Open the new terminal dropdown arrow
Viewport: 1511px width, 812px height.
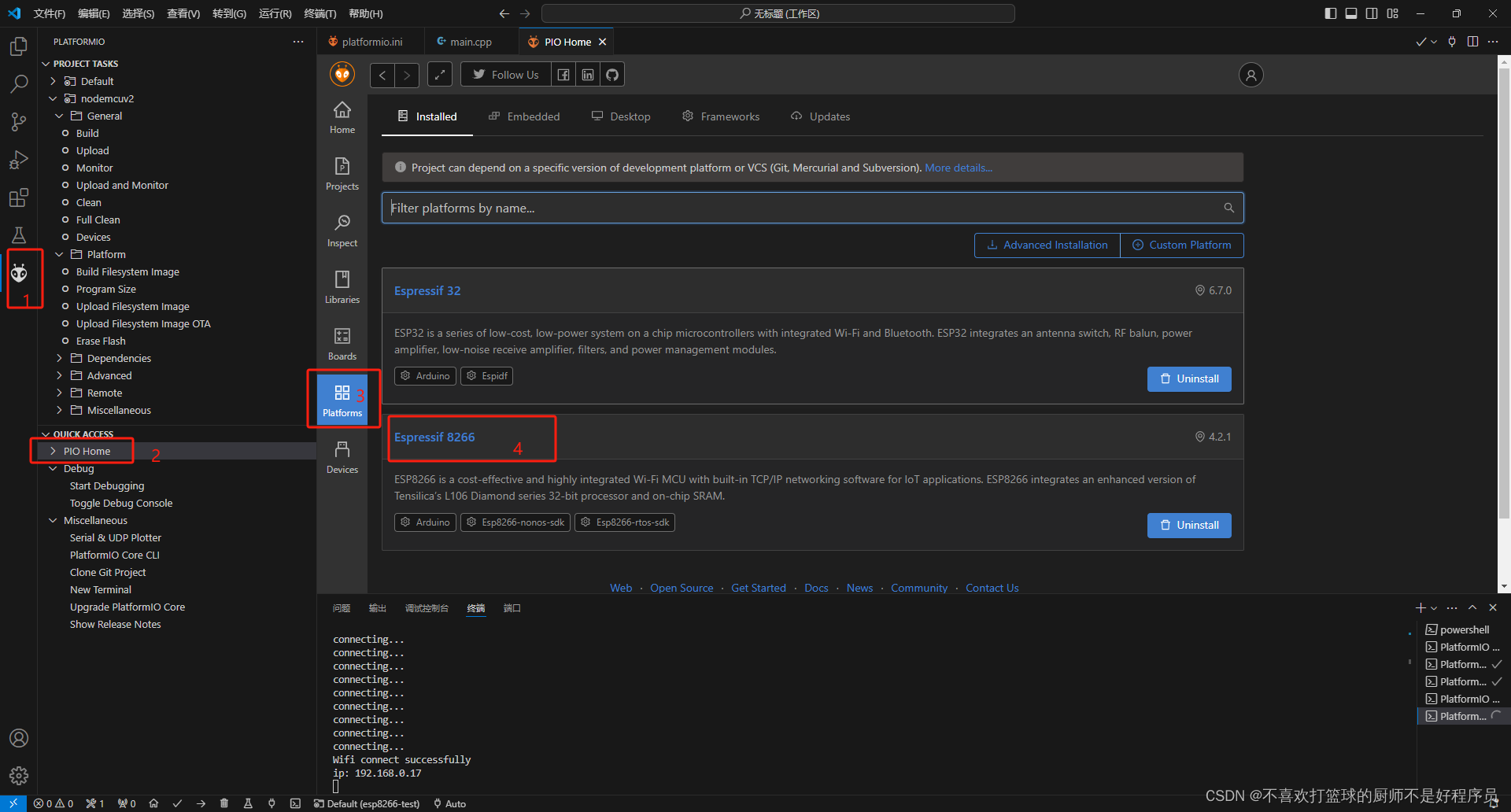[x=1434, y=608]
